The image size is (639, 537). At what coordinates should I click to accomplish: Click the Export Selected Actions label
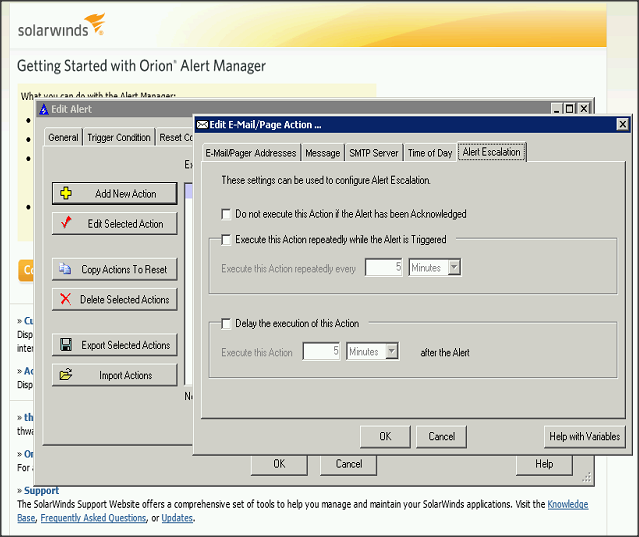126,345
